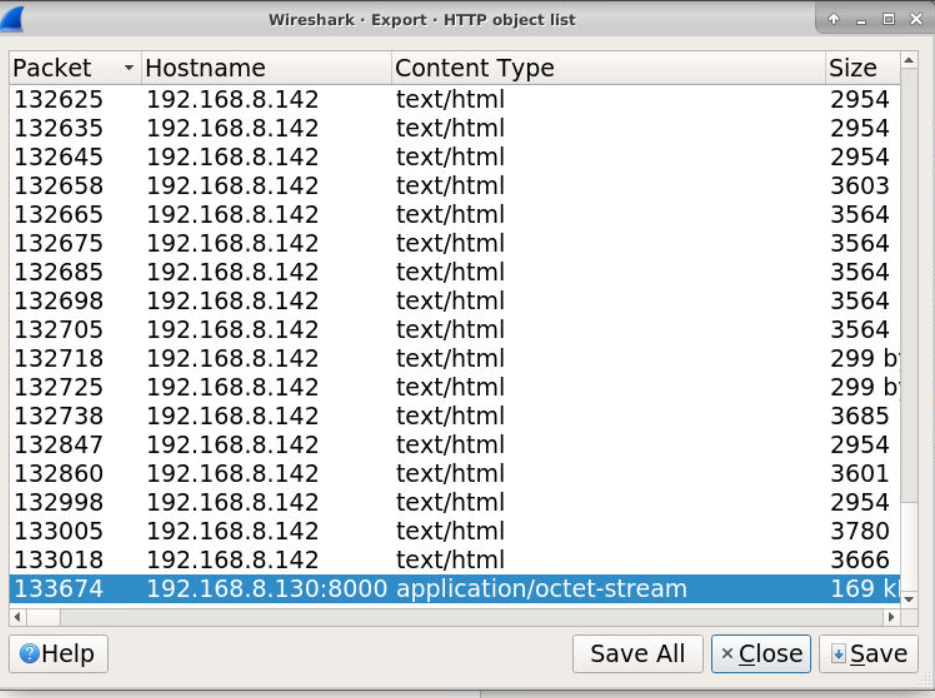This screenshot has height=698, width=935.
Task: Select packet 132725 row
Action: click(454, 387)
